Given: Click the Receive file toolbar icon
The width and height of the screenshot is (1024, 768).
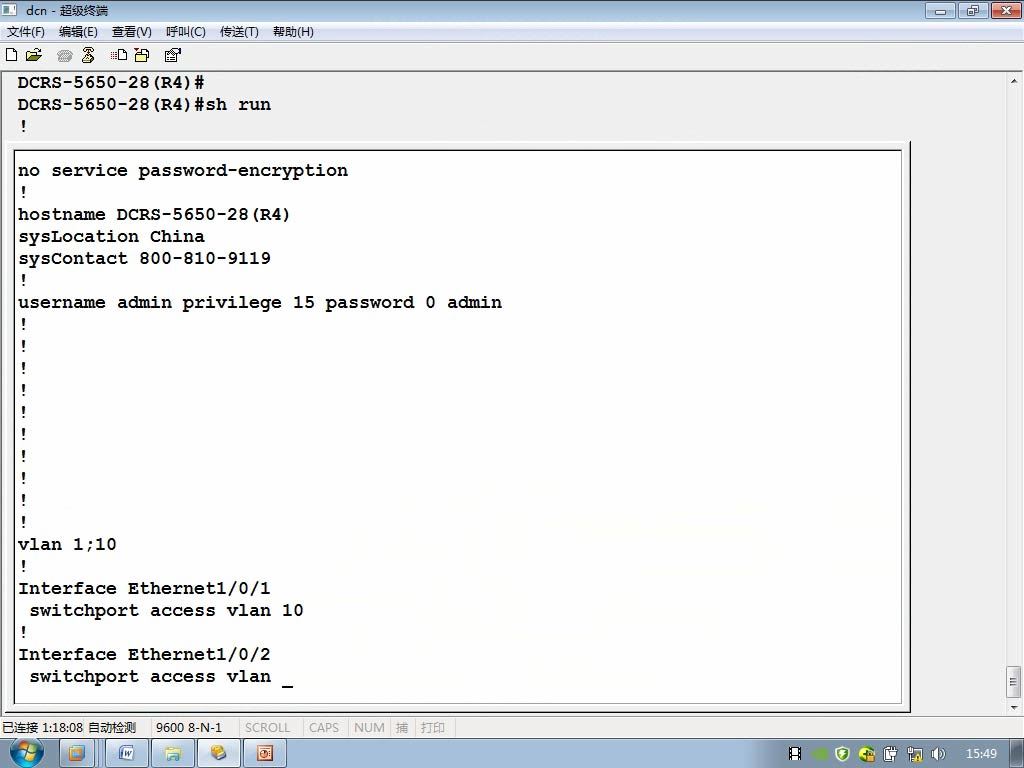Looking at the screenshot, I should 142,55.
